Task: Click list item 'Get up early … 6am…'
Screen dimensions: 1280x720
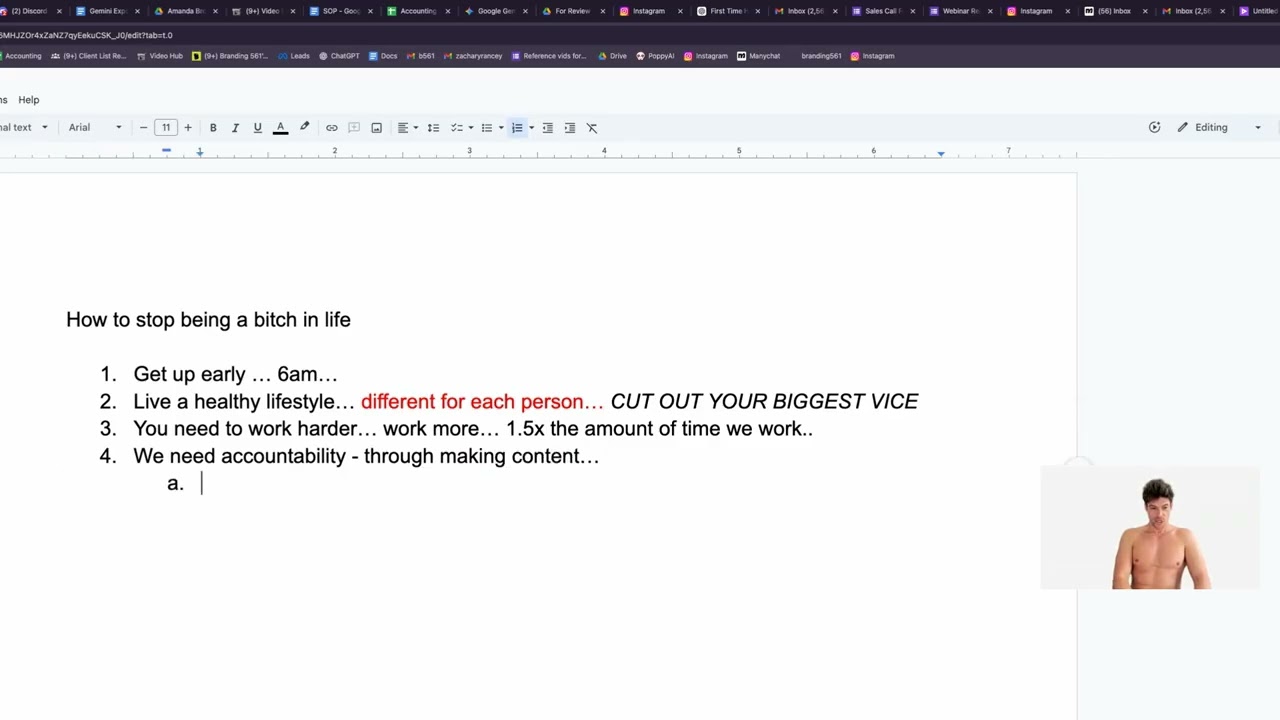Action: click(235, 374)
